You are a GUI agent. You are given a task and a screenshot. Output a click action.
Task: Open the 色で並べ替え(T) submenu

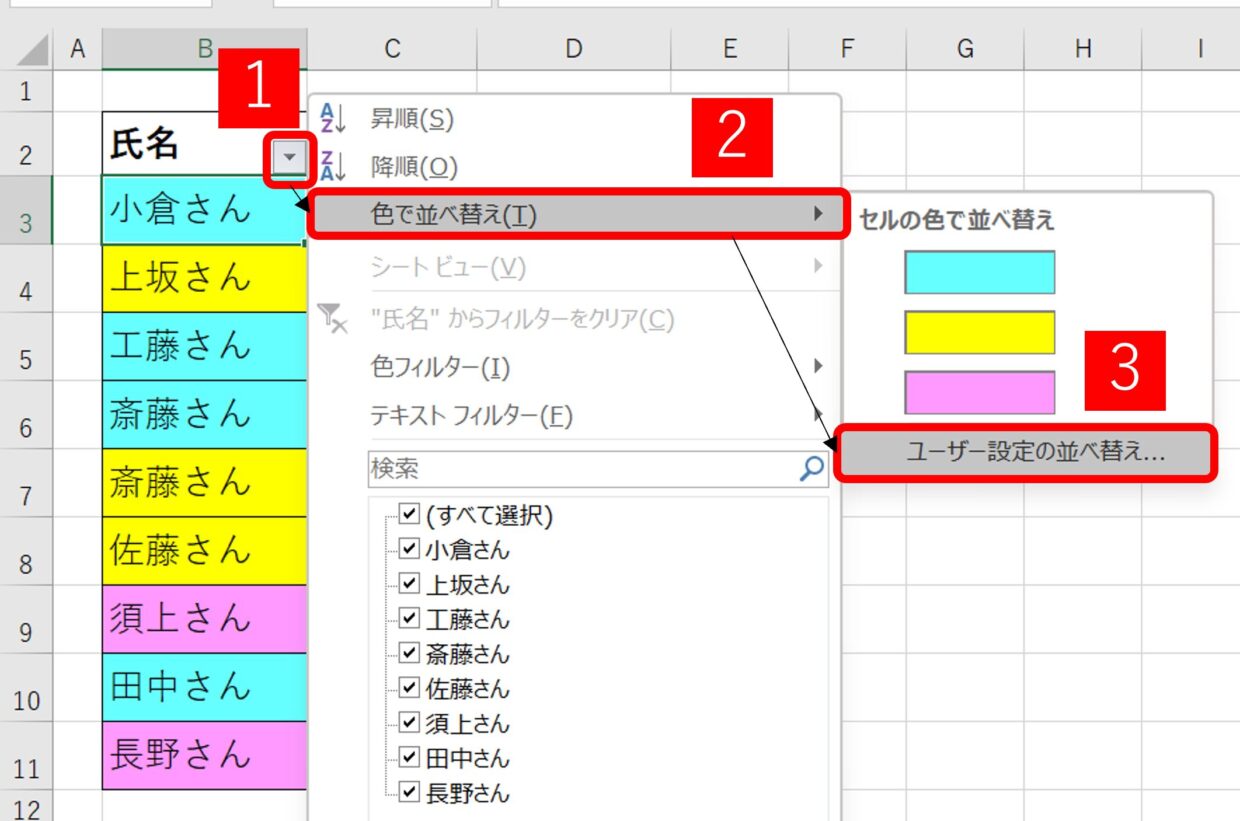578,213
